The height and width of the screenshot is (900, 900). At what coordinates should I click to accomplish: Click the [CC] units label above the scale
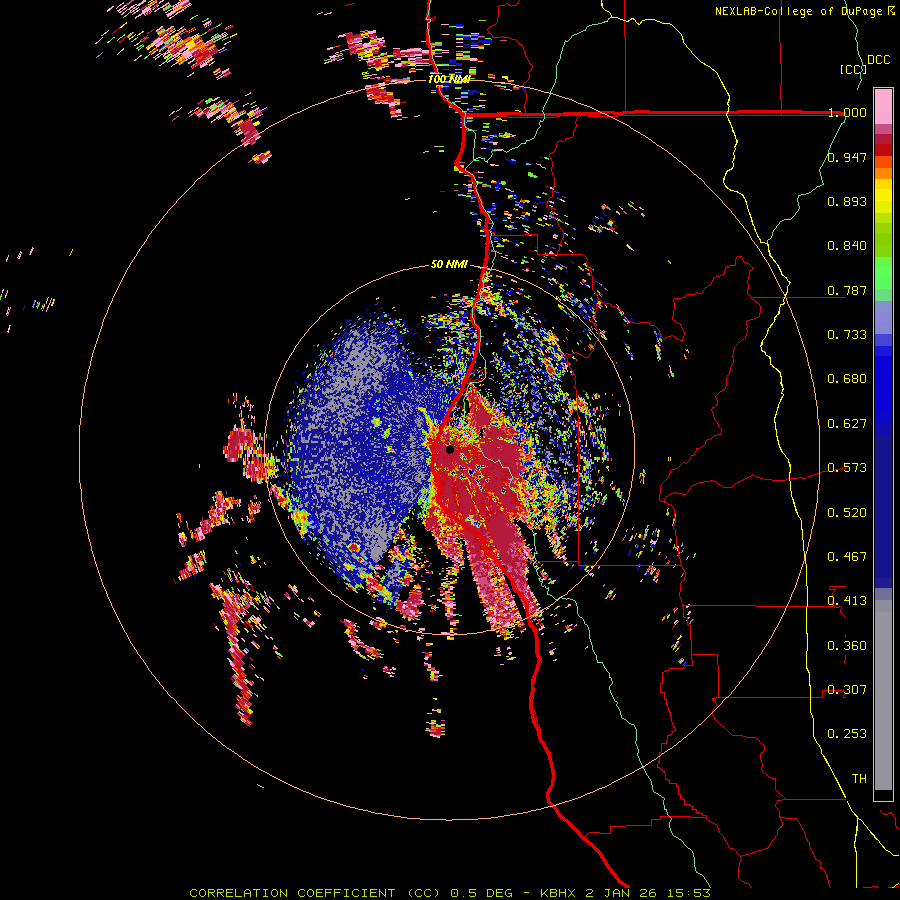[853, 69]
